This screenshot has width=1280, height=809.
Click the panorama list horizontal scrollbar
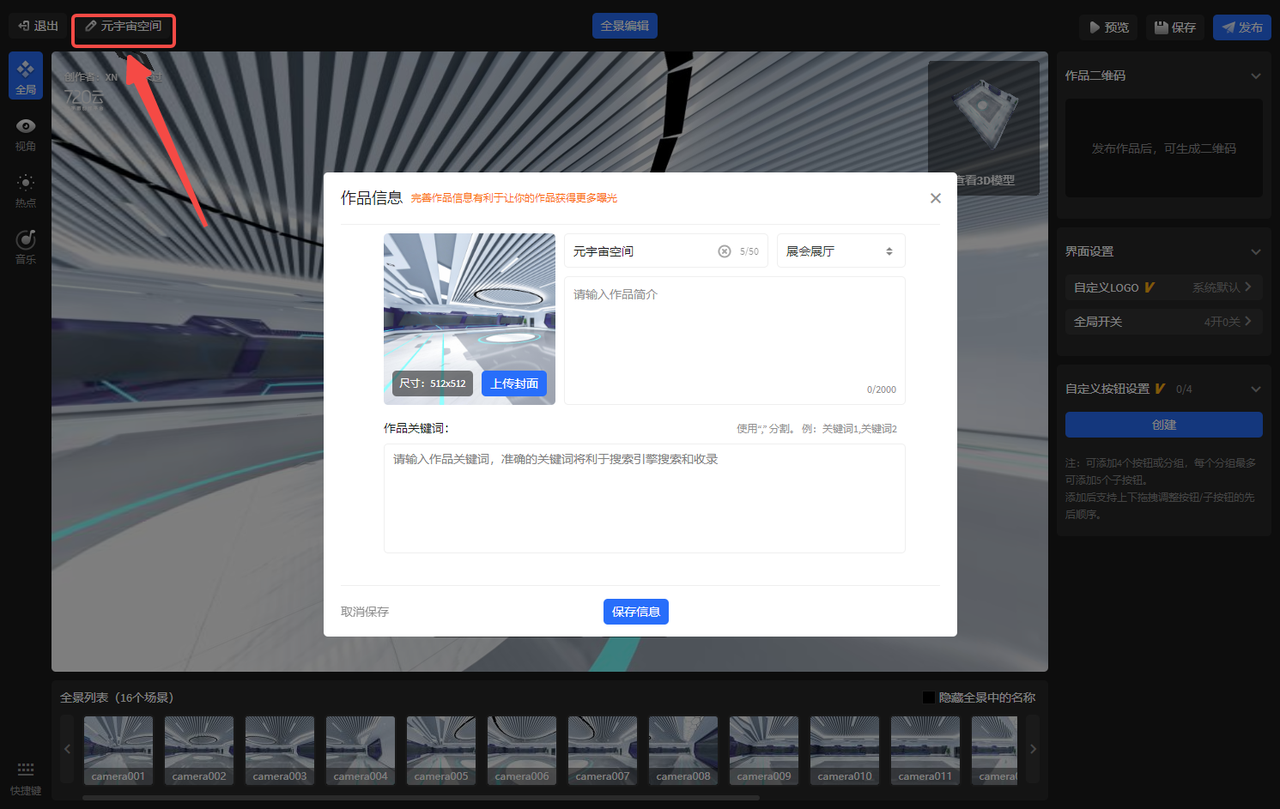420,797
